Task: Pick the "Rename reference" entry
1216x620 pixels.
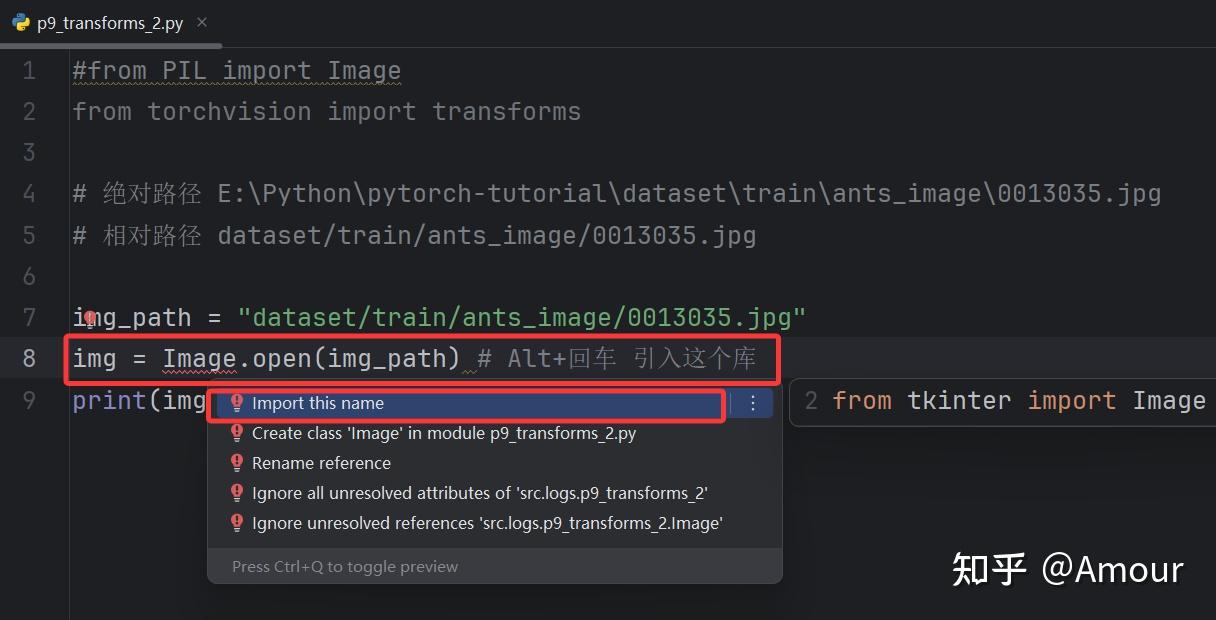Action: (x=321, y=463)
